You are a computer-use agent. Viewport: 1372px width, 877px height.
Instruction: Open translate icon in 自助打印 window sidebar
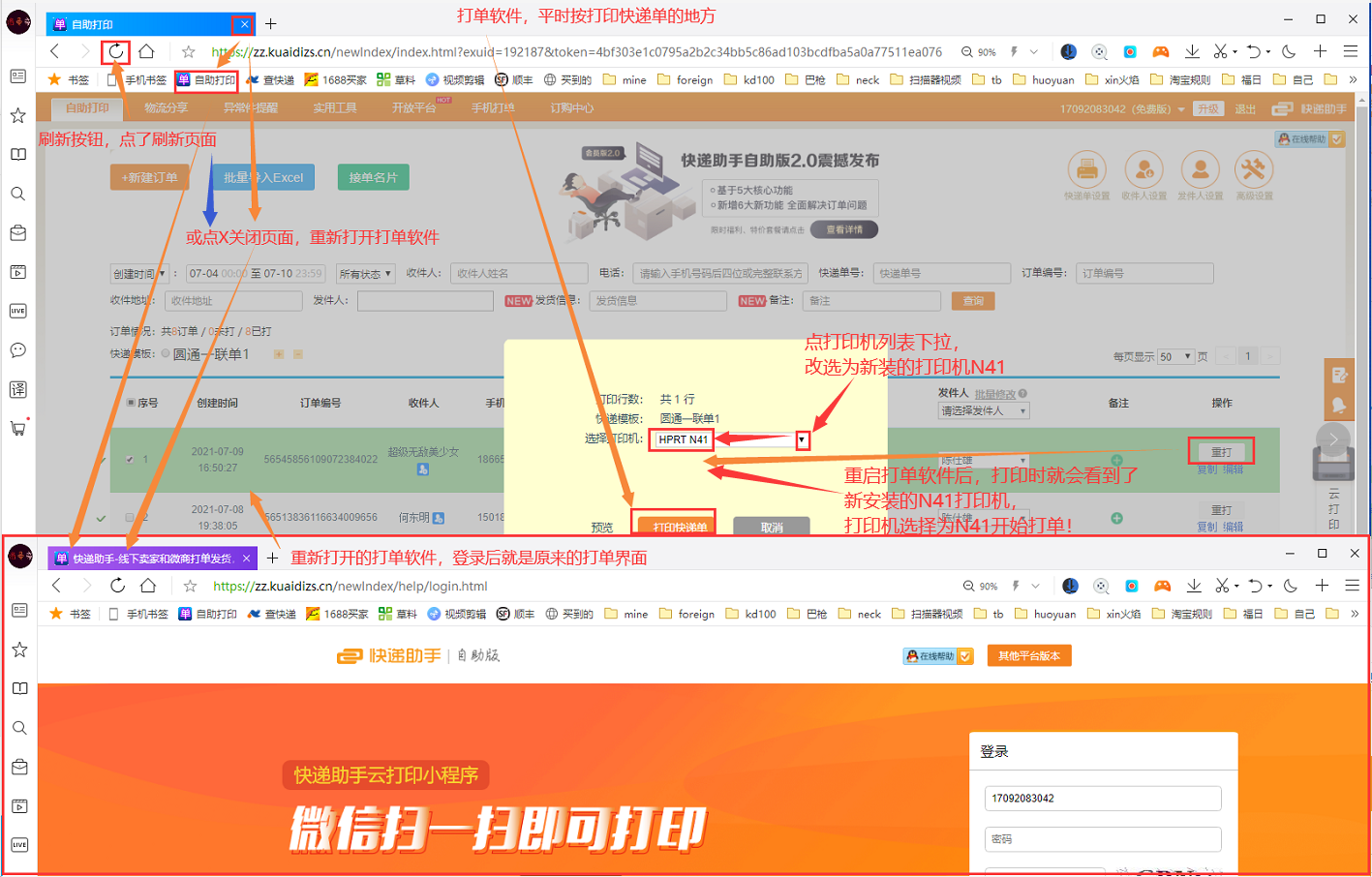pyautogui.click(x=18, y=389)
